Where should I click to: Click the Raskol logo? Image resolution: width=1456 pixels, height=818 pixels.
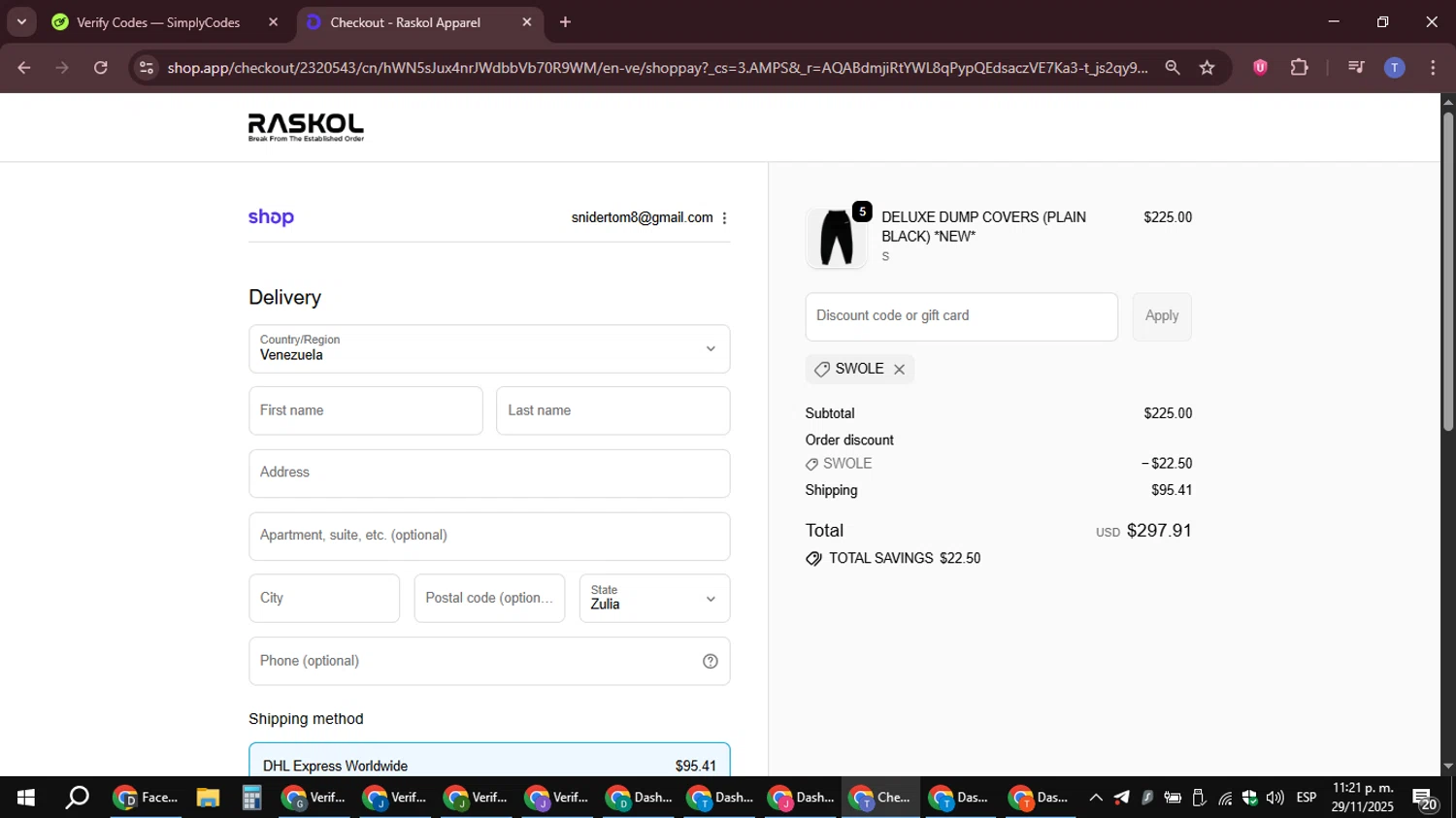[306, 127]
